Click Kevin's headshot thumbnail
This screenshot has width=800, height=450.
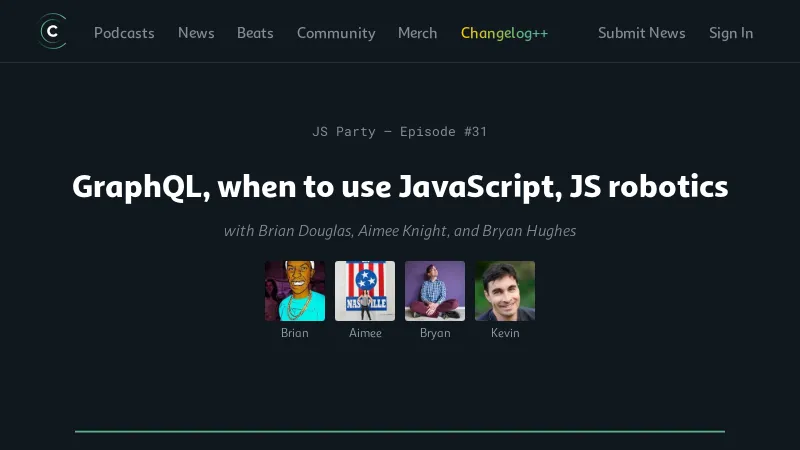coord(505,291)
